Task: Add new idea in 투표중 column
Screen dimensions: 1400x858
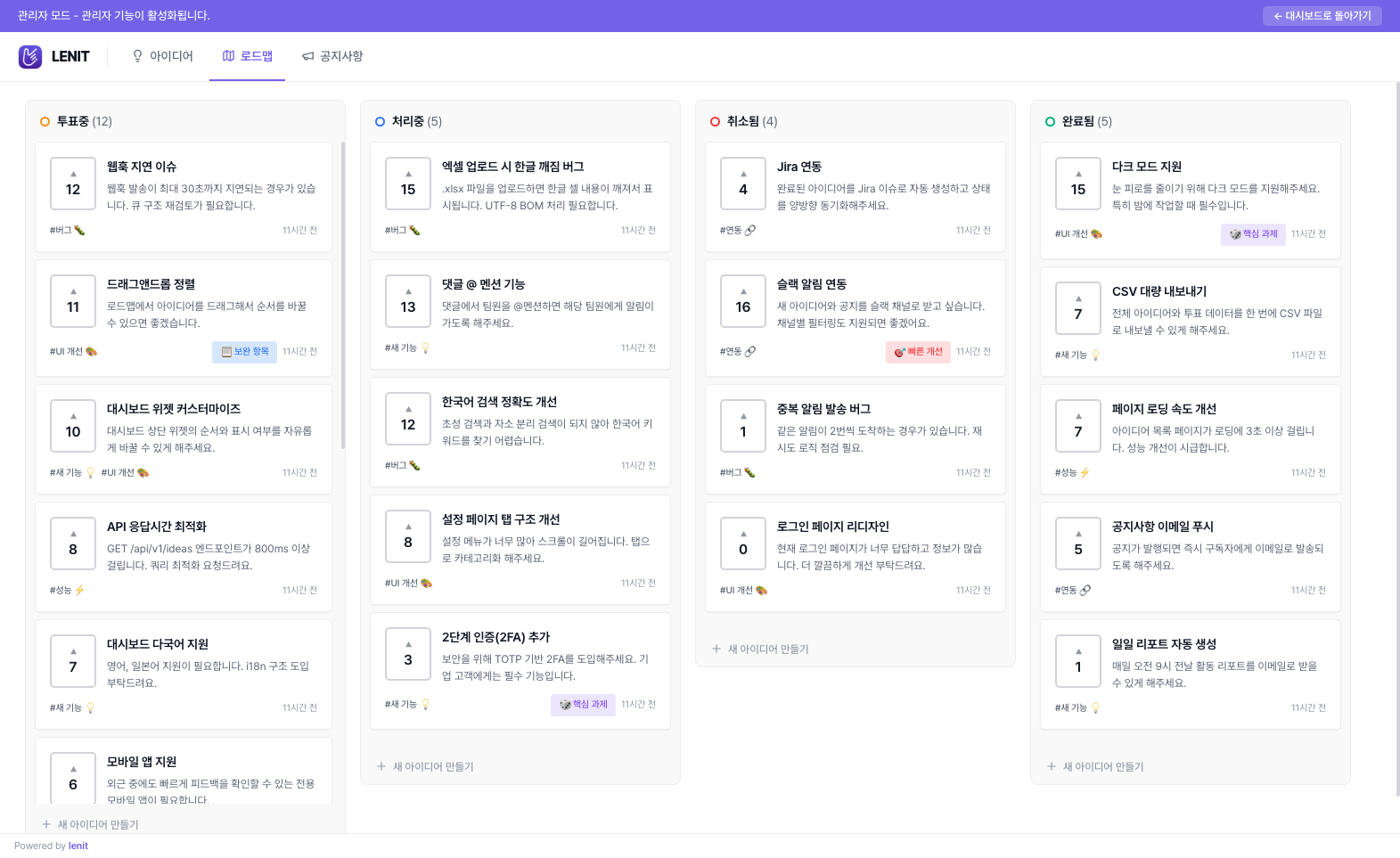Action: pyautogui.click(x=90, y=824)
